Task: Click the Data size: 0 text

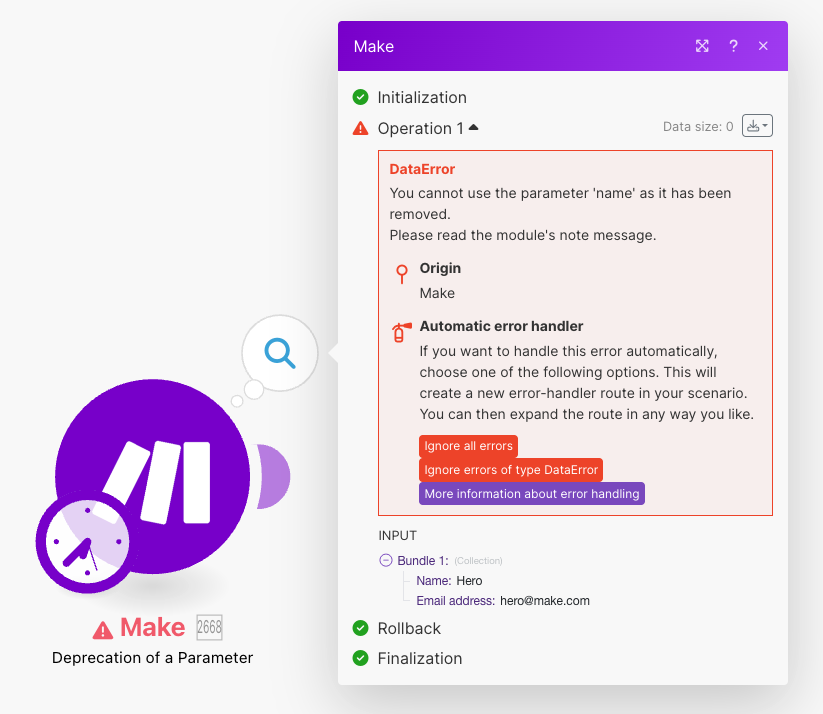Action: point(698,127)
